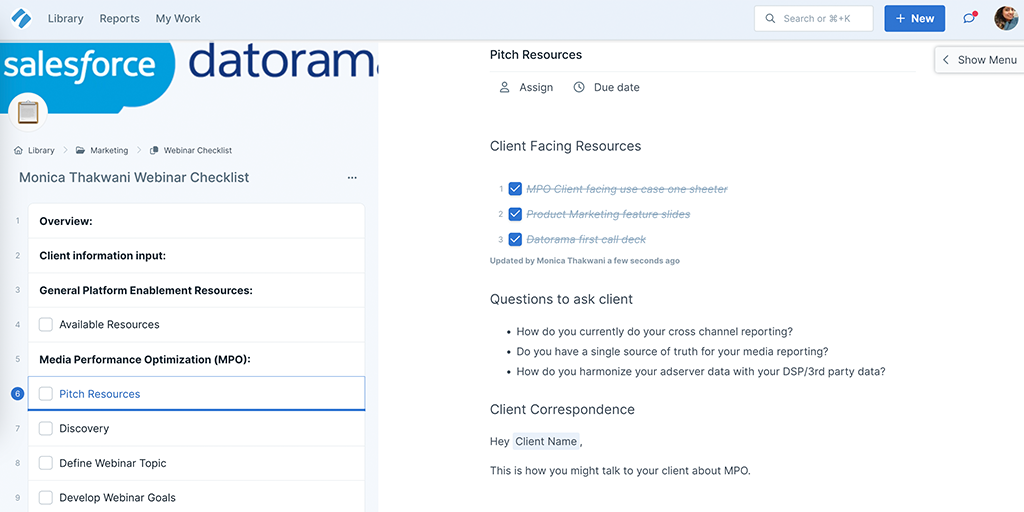
Task: Go to Marketing in the breadcrumb
Action: [109, 150]
